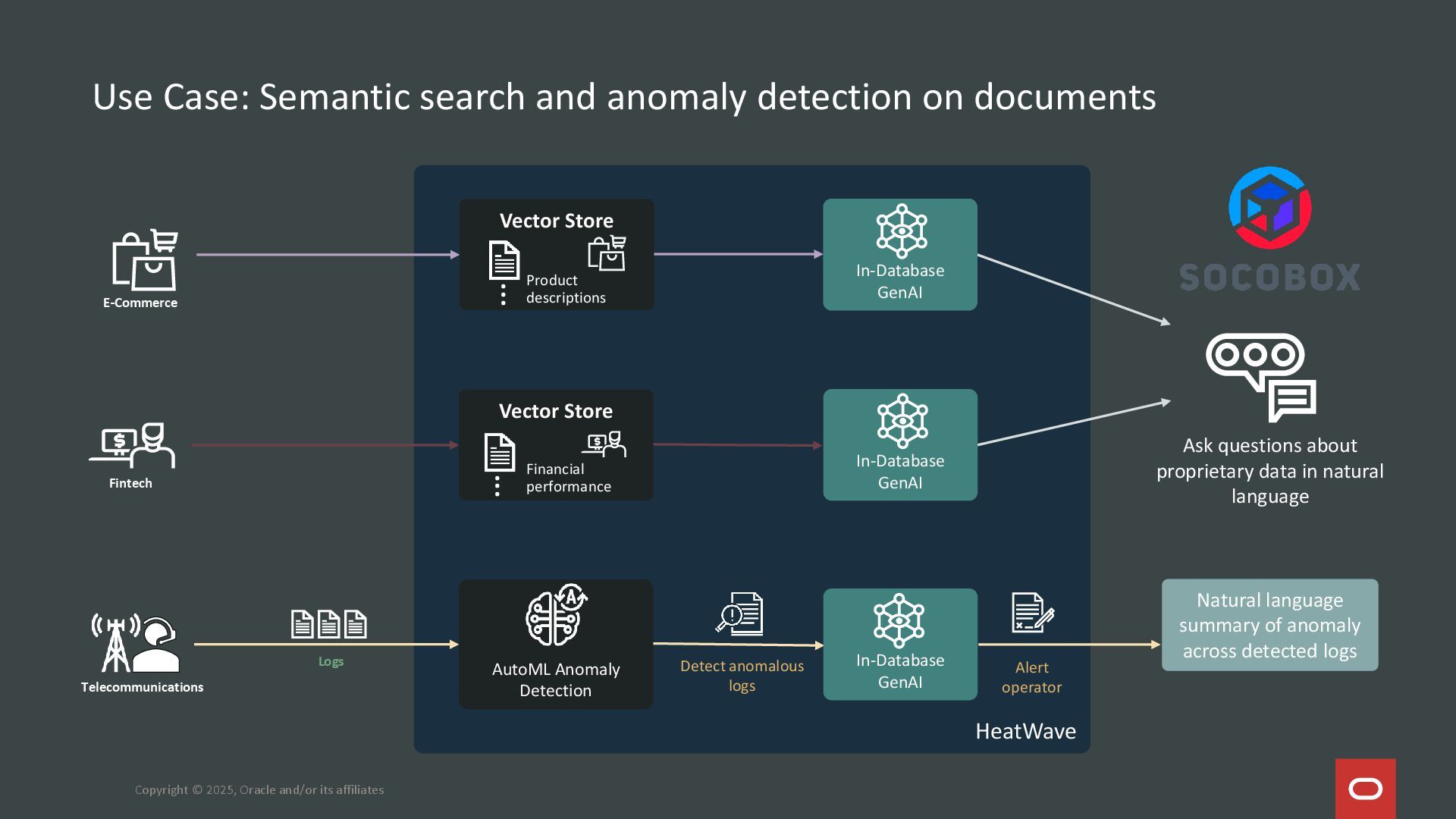Click the Oracle copyright footer text

[259, 789]
